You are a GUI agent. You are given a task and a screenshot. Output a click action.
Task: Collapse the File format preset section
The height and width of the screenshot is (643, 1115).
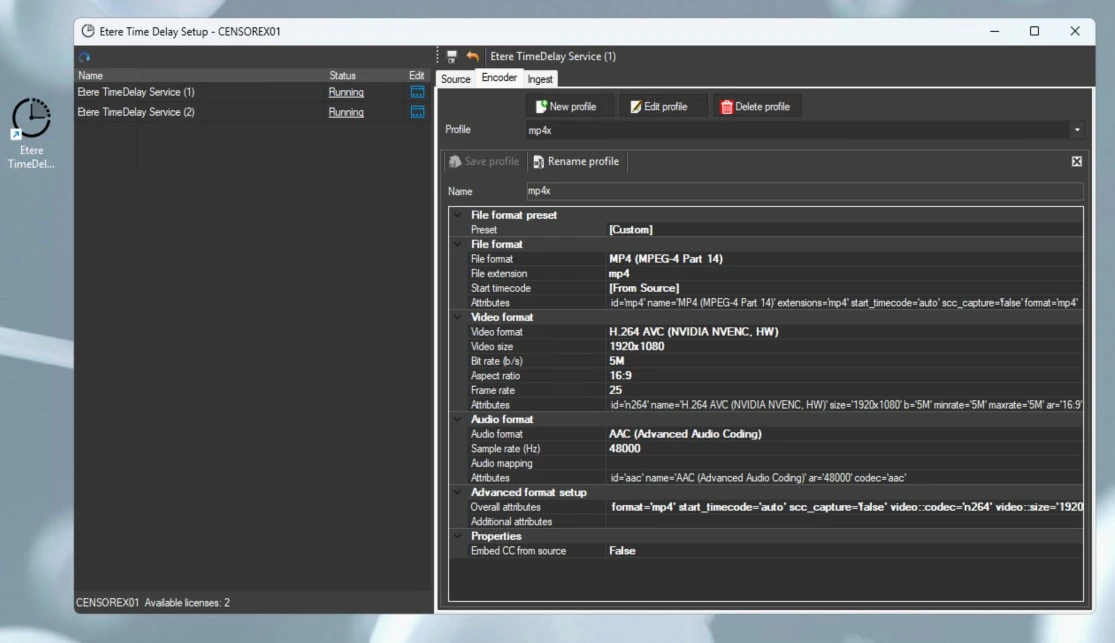coord(458,215)
